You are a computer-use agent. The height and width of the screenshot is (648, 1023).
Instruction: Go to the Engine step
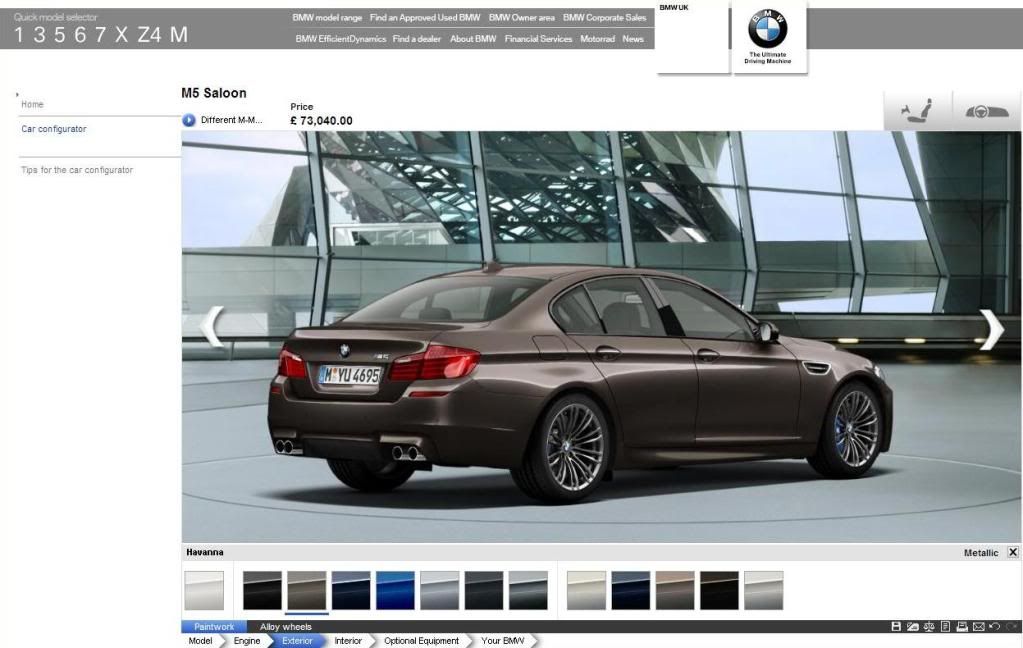click(247, 641)
